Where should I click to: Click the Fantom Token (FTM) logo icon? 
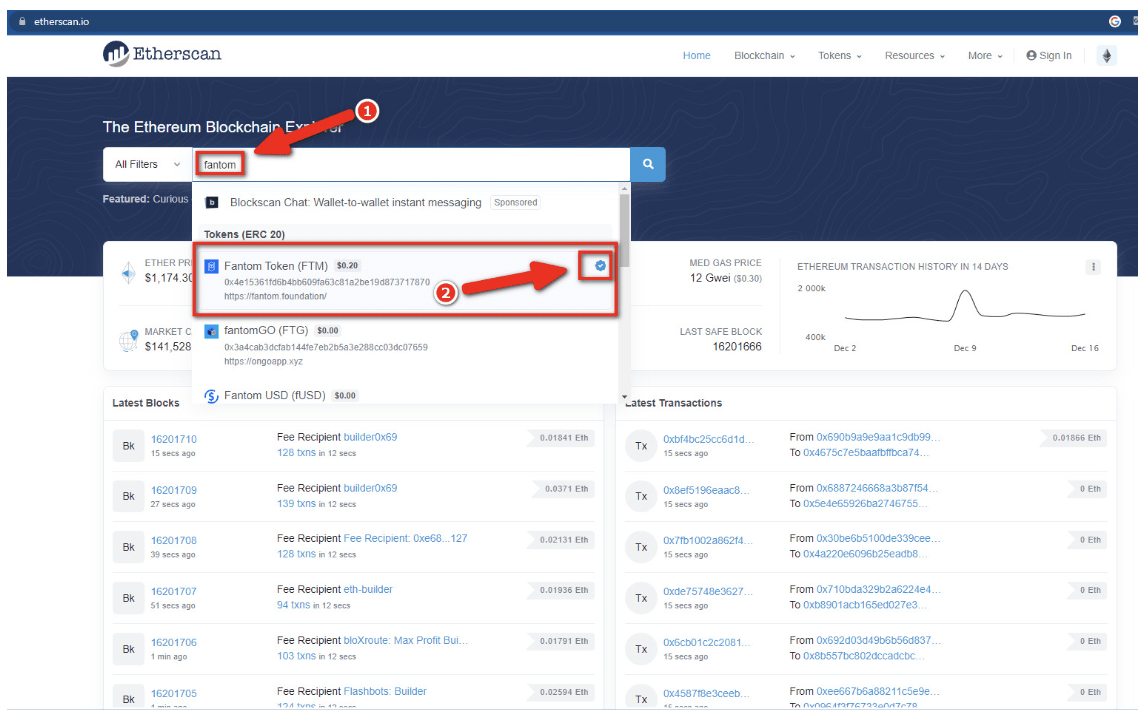tap(211, 266)
